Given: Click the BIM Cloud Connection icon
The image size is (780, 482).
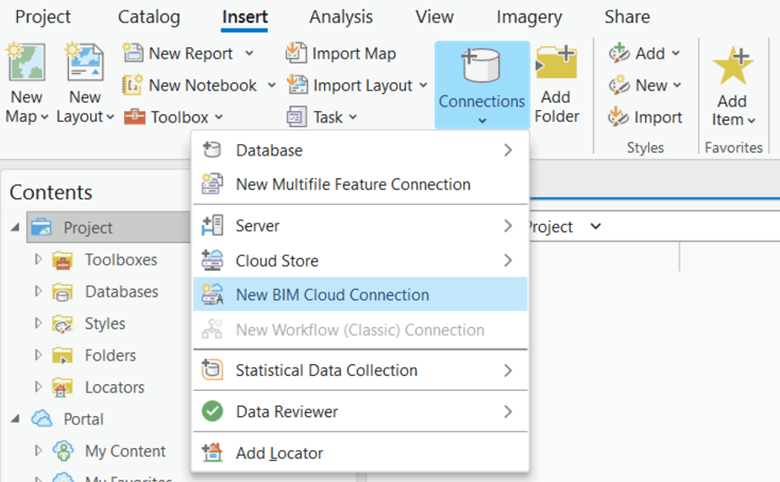Looking at the screenshot, I should tap(212, 294).
